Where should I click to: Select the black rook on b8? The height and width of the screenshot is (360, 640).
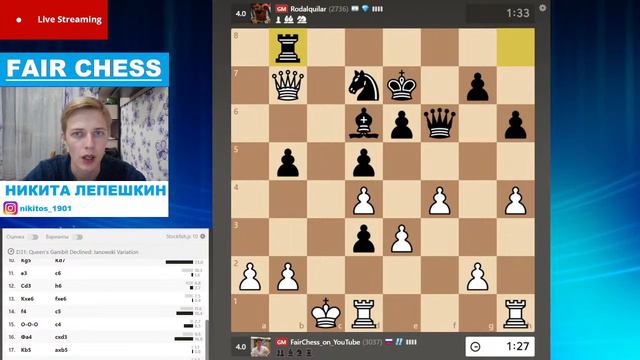coord(288,48)
